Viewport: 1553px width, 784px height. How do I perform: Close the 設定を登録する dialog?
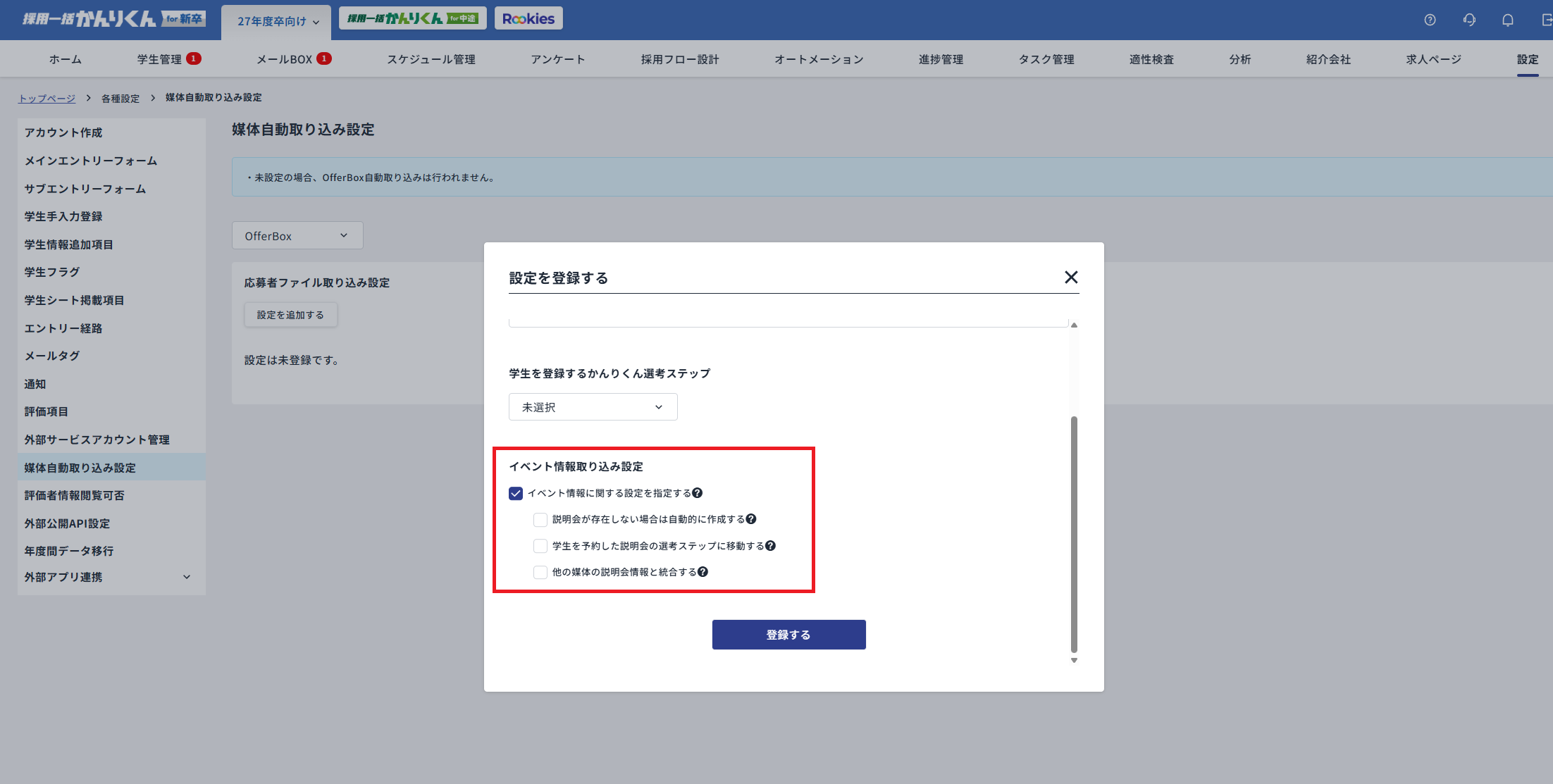pos(1071,278)
